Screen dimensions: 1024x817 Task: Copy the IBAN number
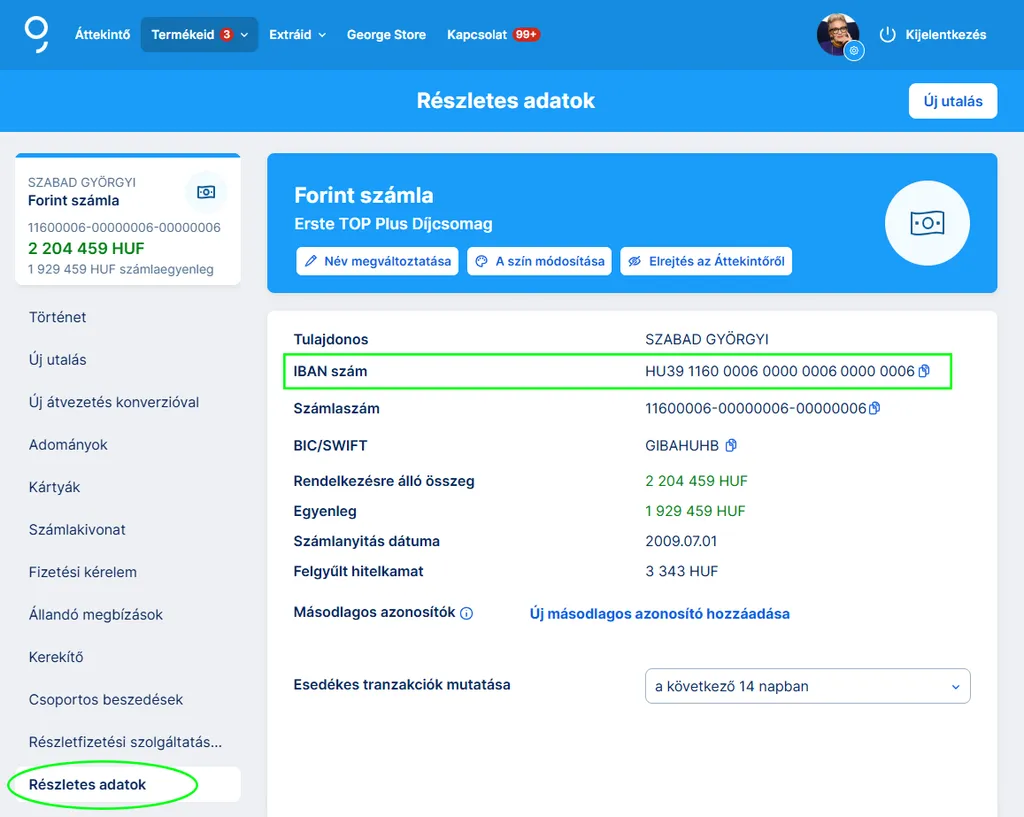tap(924, 371)
